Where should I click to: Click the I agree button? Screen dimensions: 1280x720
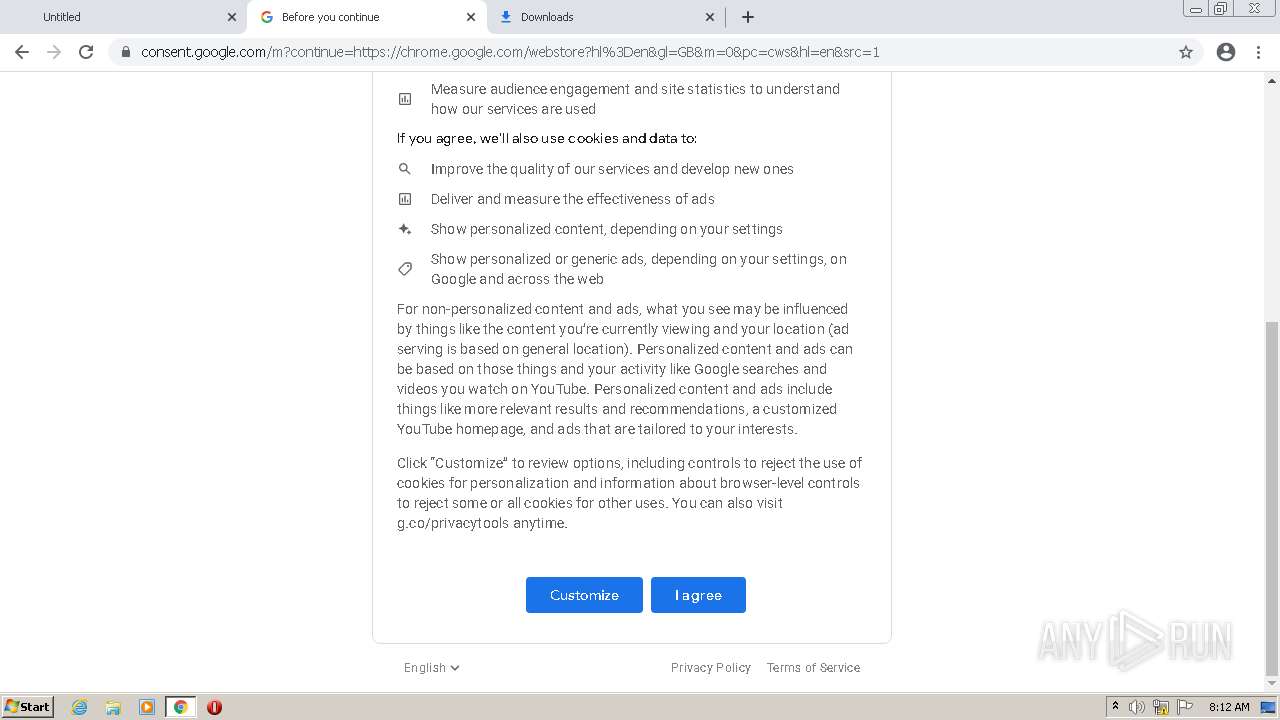click(x=698, y=595)
